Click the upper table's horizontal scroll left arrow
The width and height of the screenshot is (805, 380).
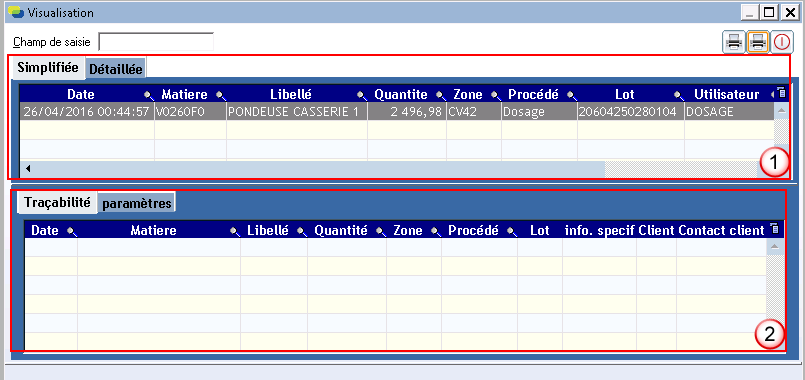point(28,168)
